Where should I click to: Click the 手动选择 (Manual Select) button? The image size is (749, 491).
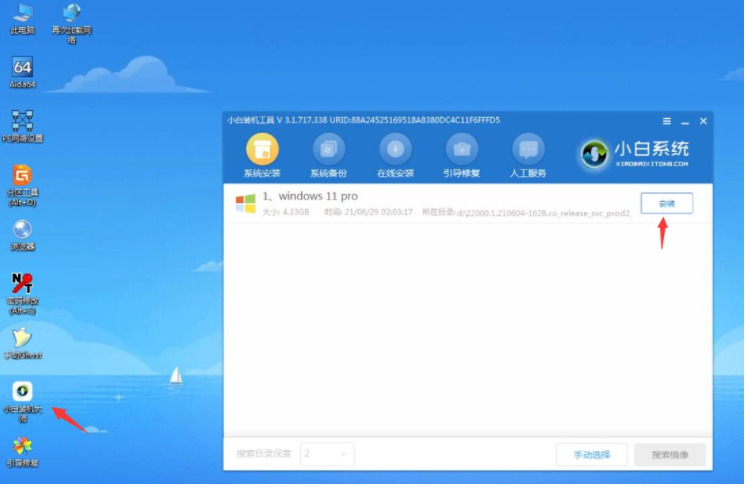591,454
